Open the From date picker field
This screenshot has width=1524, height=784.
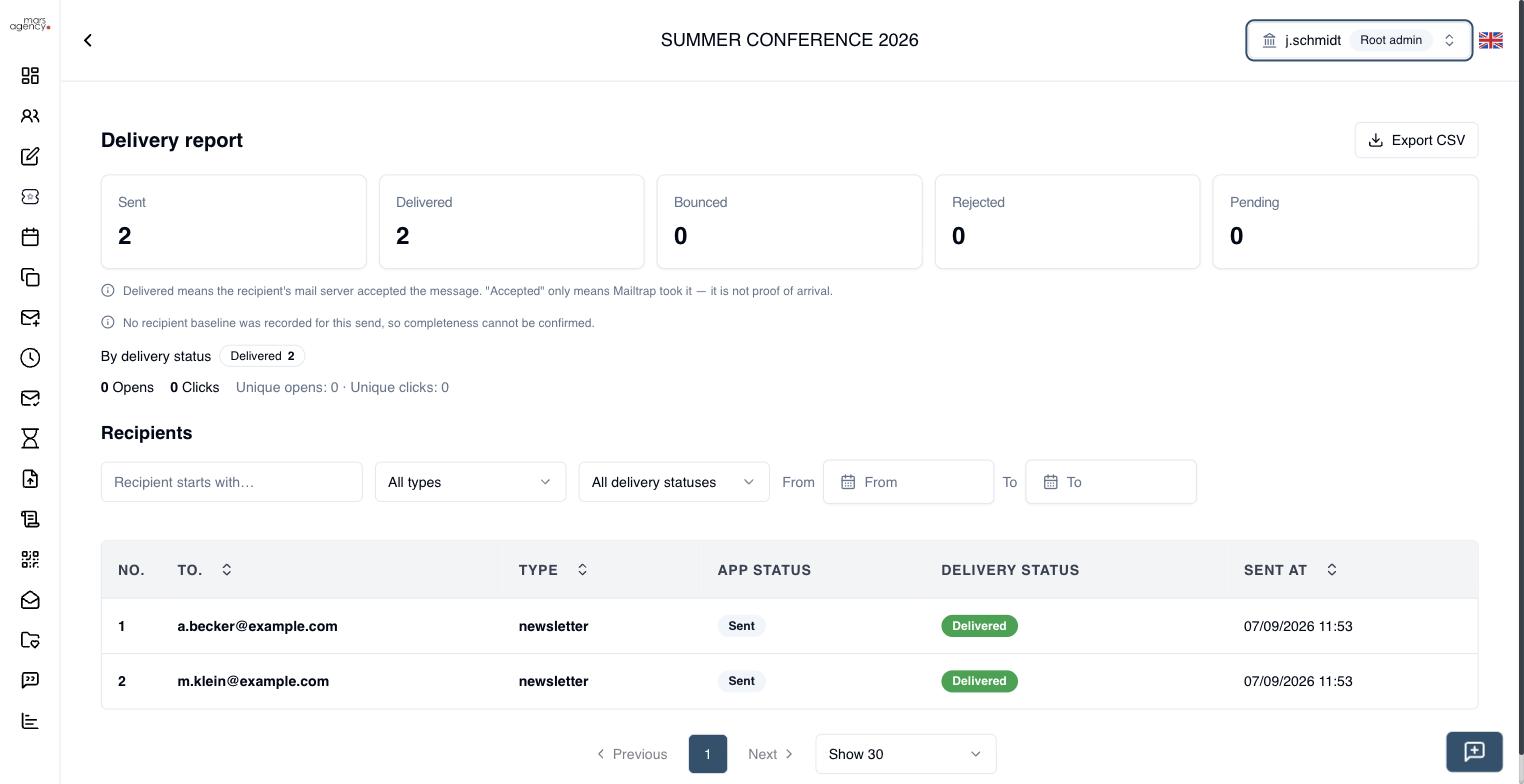908,482
